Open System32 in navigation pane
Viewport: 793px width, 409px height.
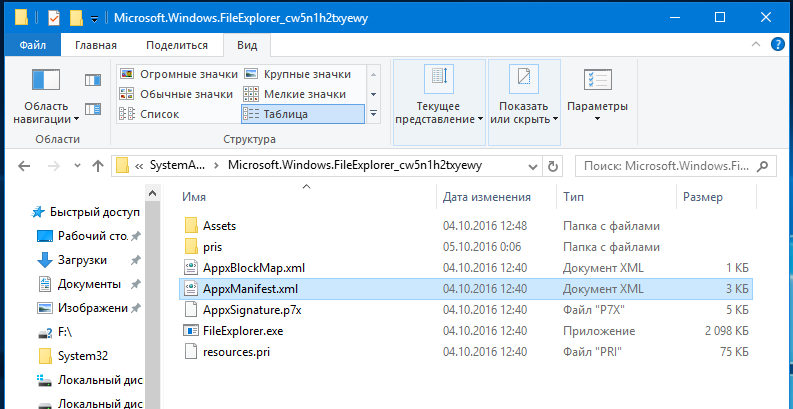pos(73,356)
